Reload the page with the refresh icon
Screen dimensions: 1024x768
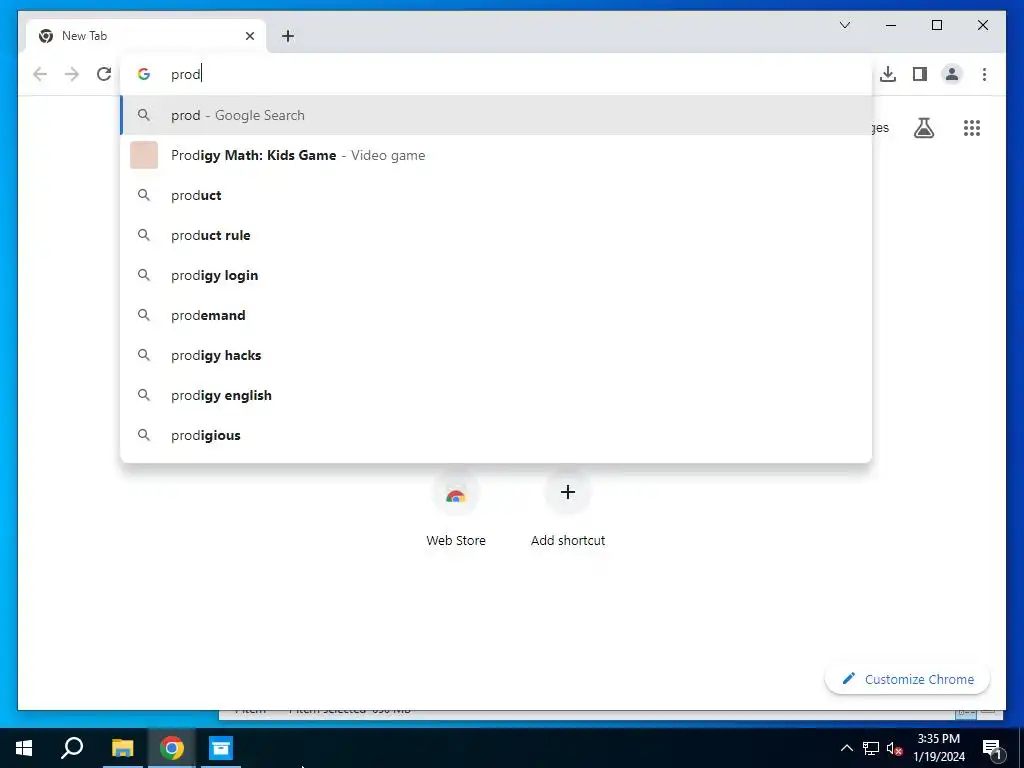click(104, 74)
